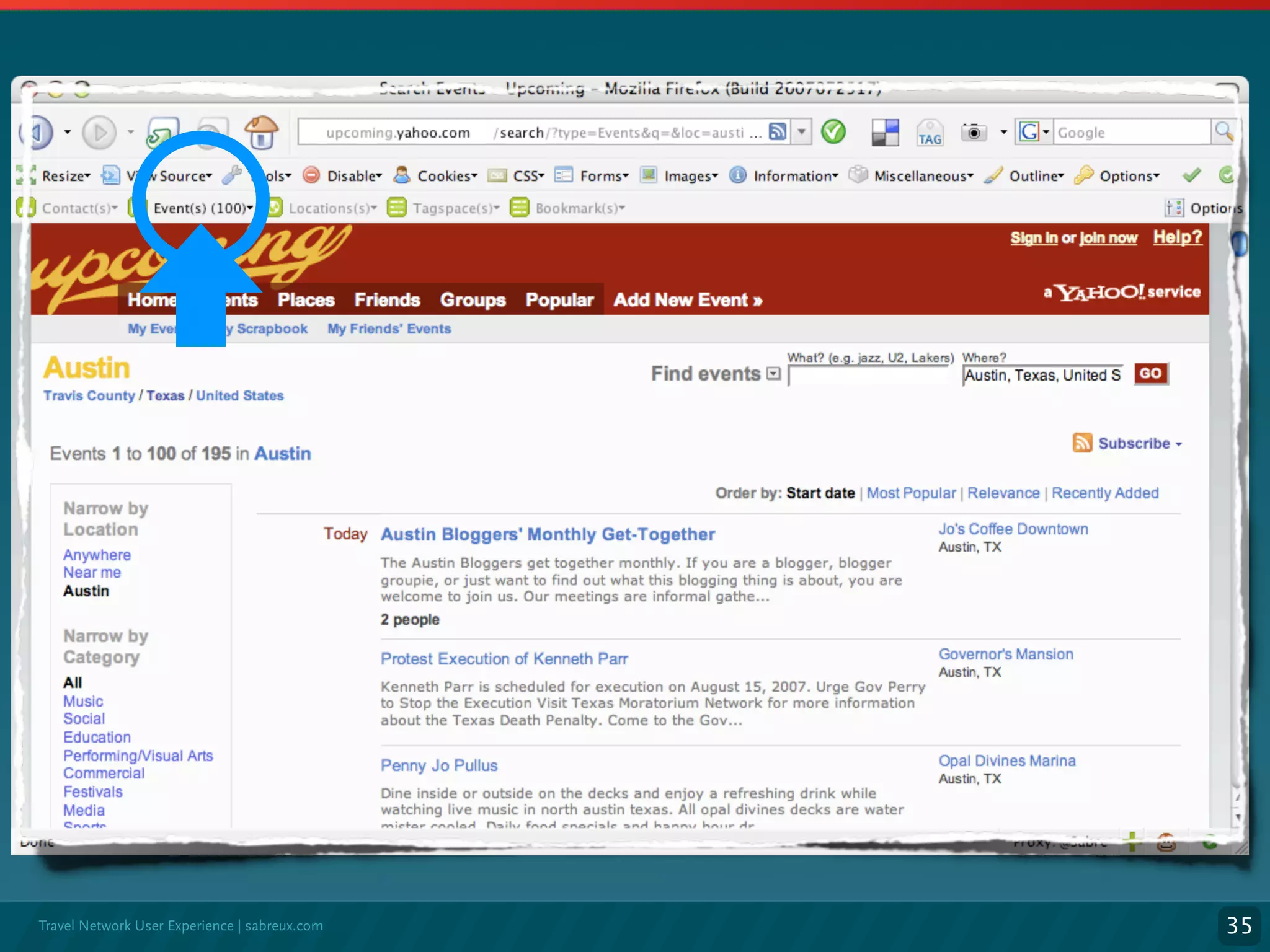
Task: Open Jo's Coffee Downtown venue link
Action: point(1013,529)
